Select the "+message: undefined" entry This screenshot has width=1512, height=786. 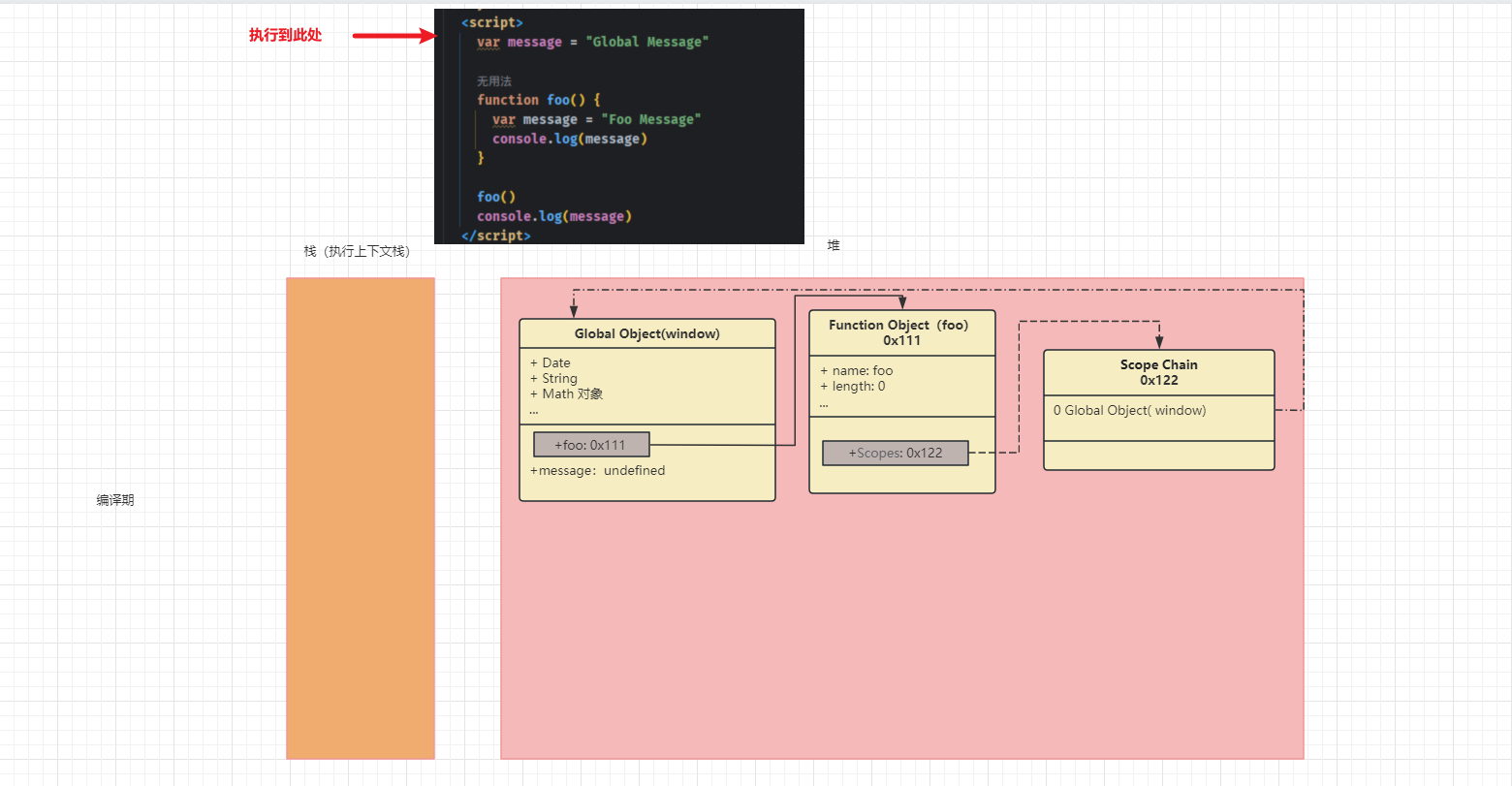[x=597, y=470]
